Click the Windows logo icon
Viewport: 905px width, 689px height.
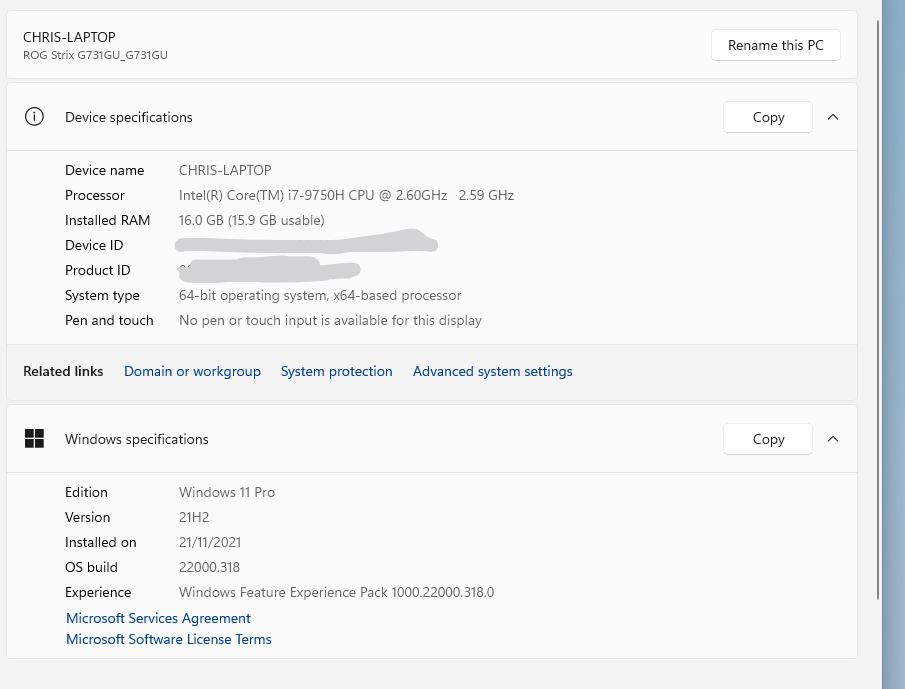click(34, 439)
